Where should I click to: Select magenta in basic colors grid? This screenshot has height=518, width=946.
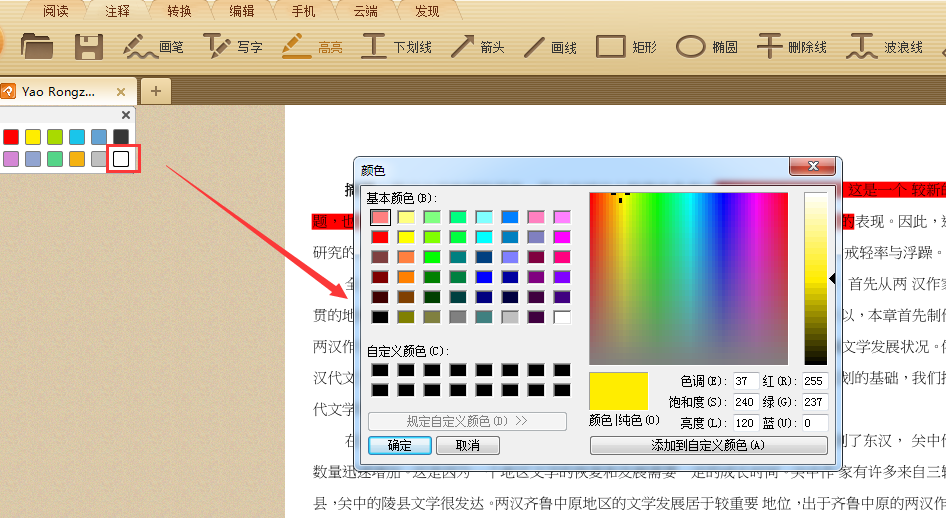[x=562, y=237]
